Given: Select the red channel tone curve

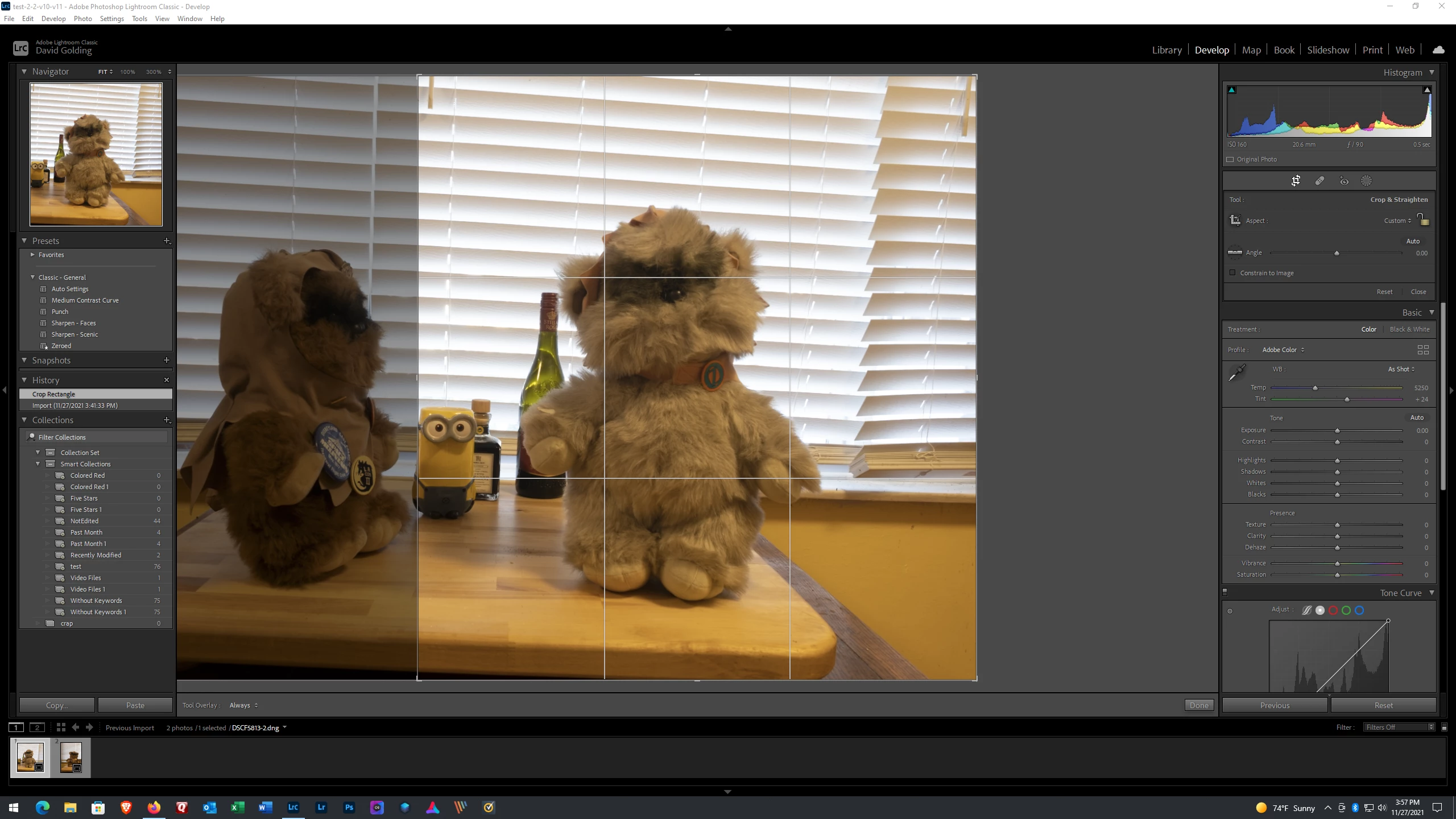Looking at the screenshot, I should pyautogui.click(x=1333, y=610).
